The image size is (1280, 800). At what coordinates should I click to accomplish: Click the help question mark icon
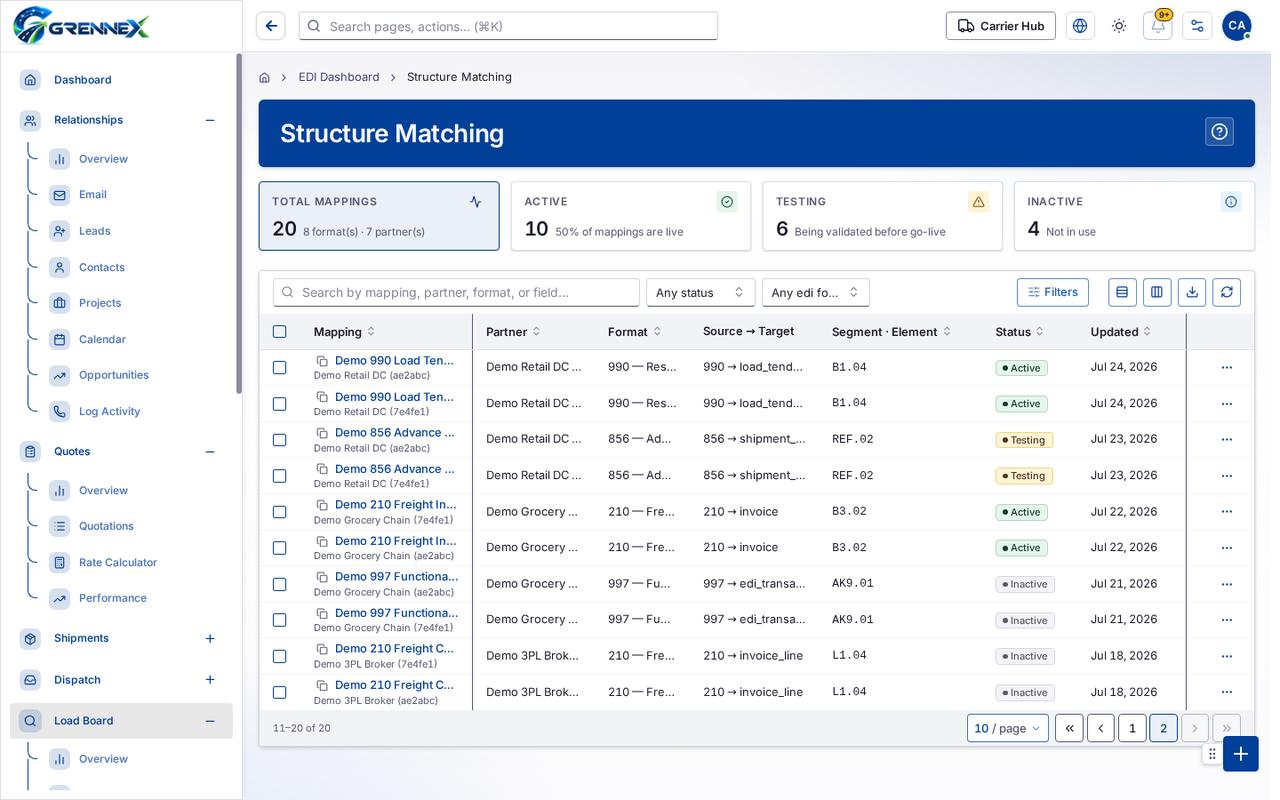click(x=1219, y=132)
